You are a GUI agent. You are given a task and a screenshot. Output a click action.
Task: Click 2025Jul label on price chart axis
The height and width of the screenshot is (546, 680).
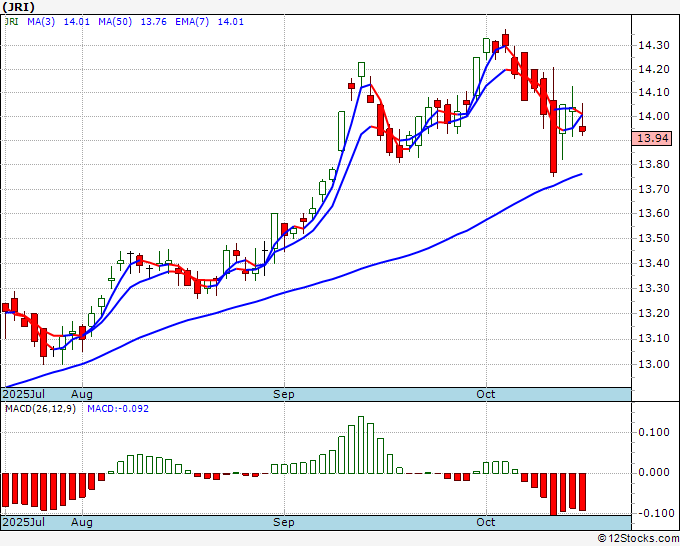click(x=23, y=394)
